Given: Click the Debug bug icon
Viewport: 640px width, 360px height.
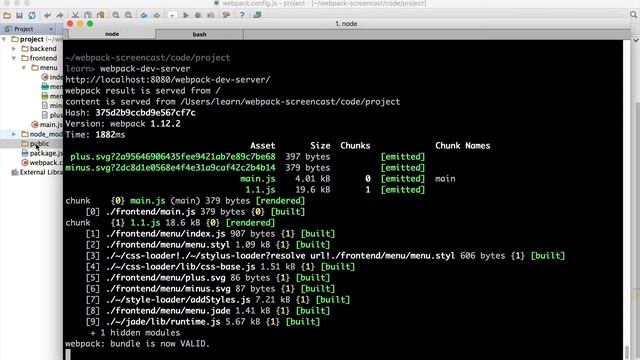Looking at the screenshot, I should tap(198, 16).
